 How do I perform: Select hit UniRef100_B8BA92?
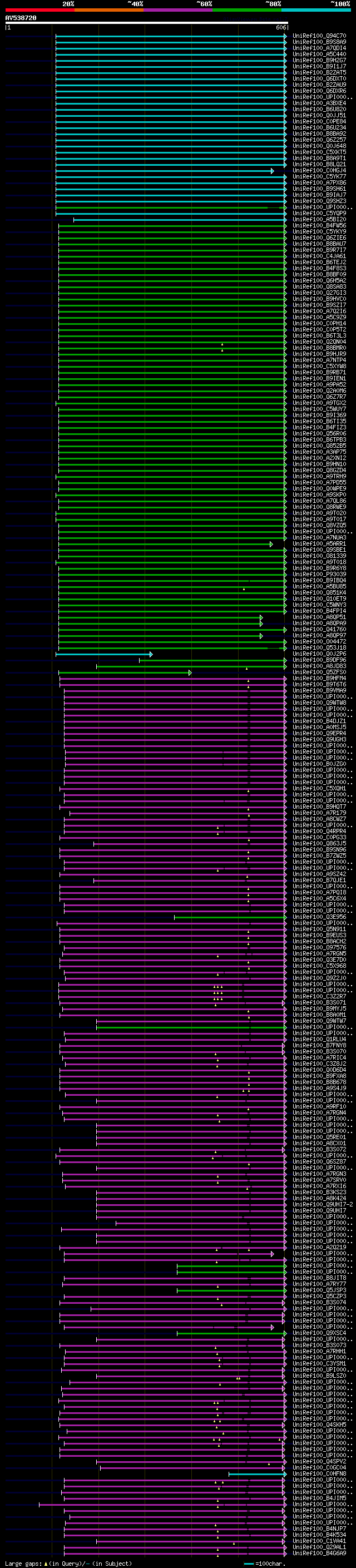tap(319, 134)
